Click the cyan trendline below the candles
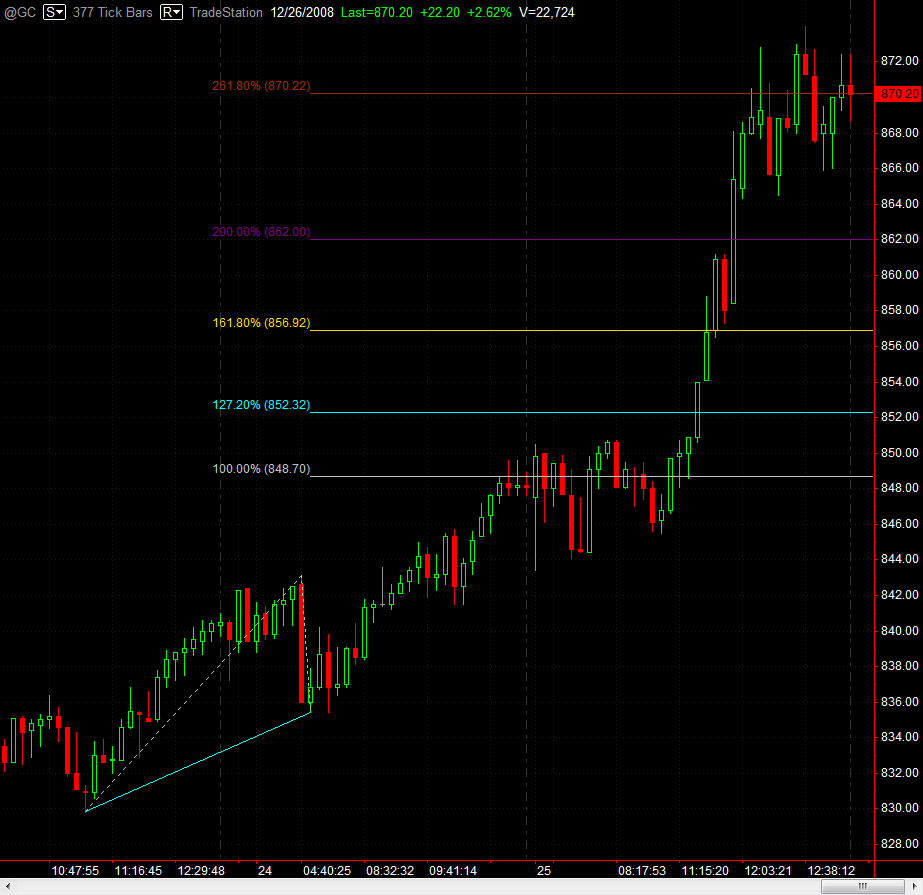 tap(198, 762)
